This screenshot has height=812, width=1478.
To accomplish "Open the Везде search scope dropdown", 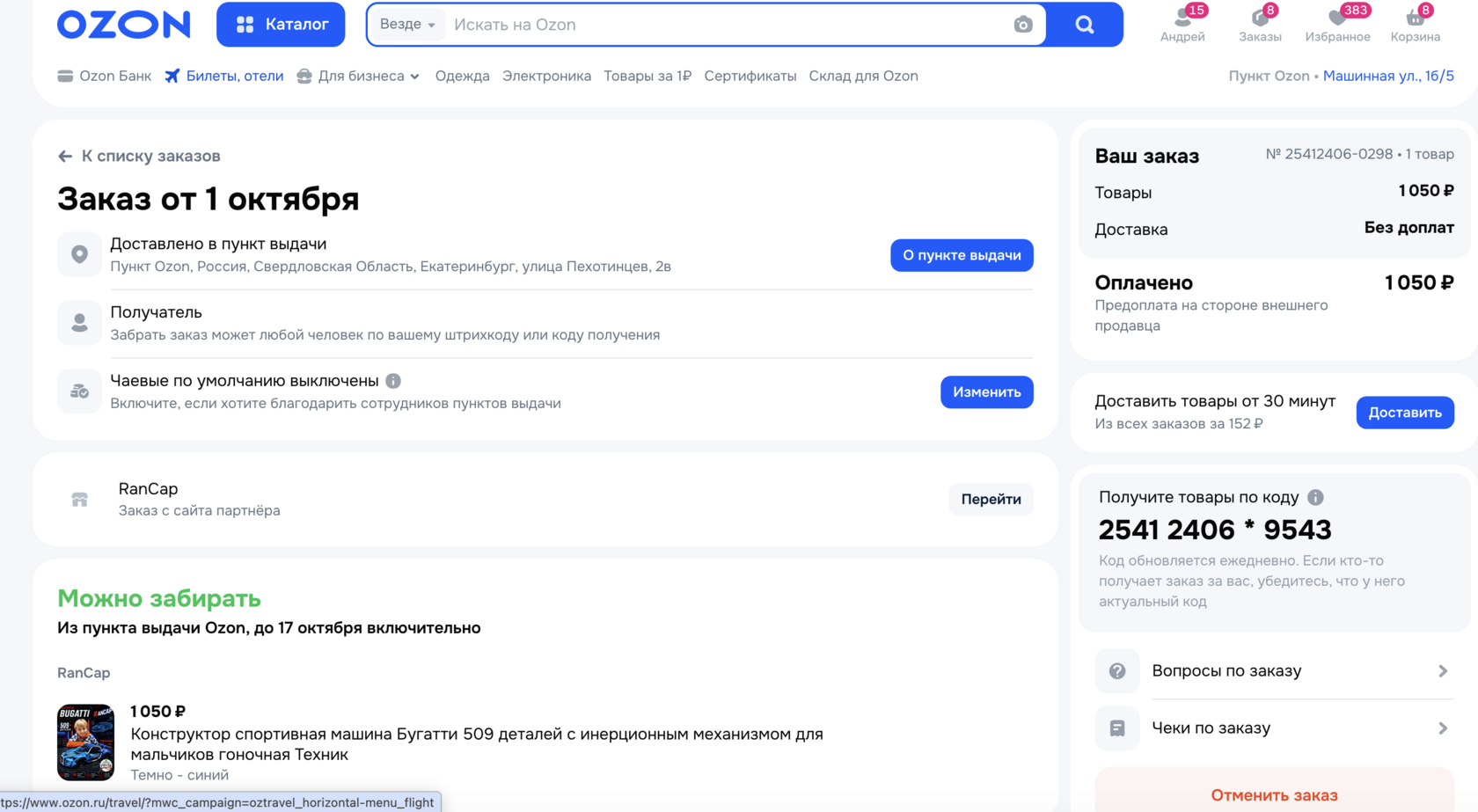I will (406, 25).
